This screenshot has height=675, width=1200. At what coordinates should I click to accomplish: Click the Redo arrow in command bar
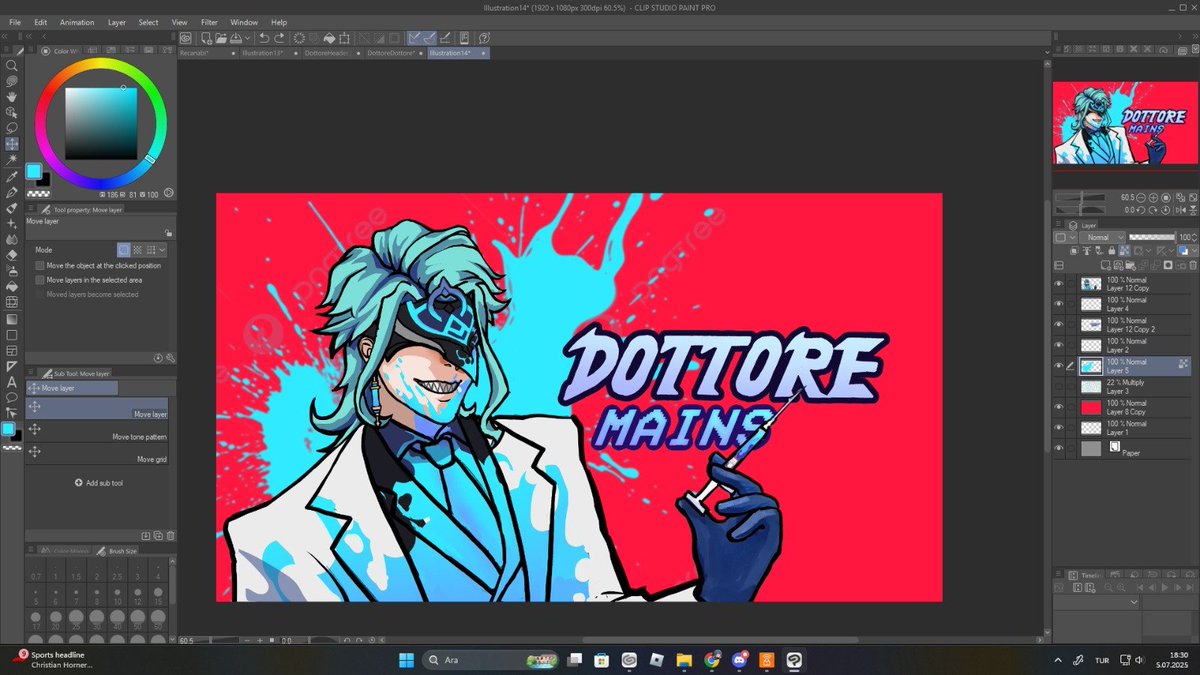280,38
